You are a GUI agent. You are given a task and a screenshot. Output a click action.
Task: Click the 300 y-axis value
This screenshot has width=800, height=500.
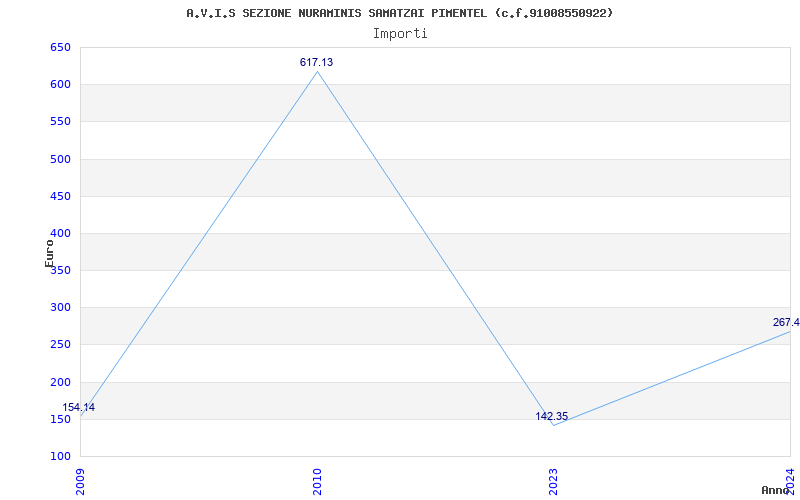[x=60, y=308]
